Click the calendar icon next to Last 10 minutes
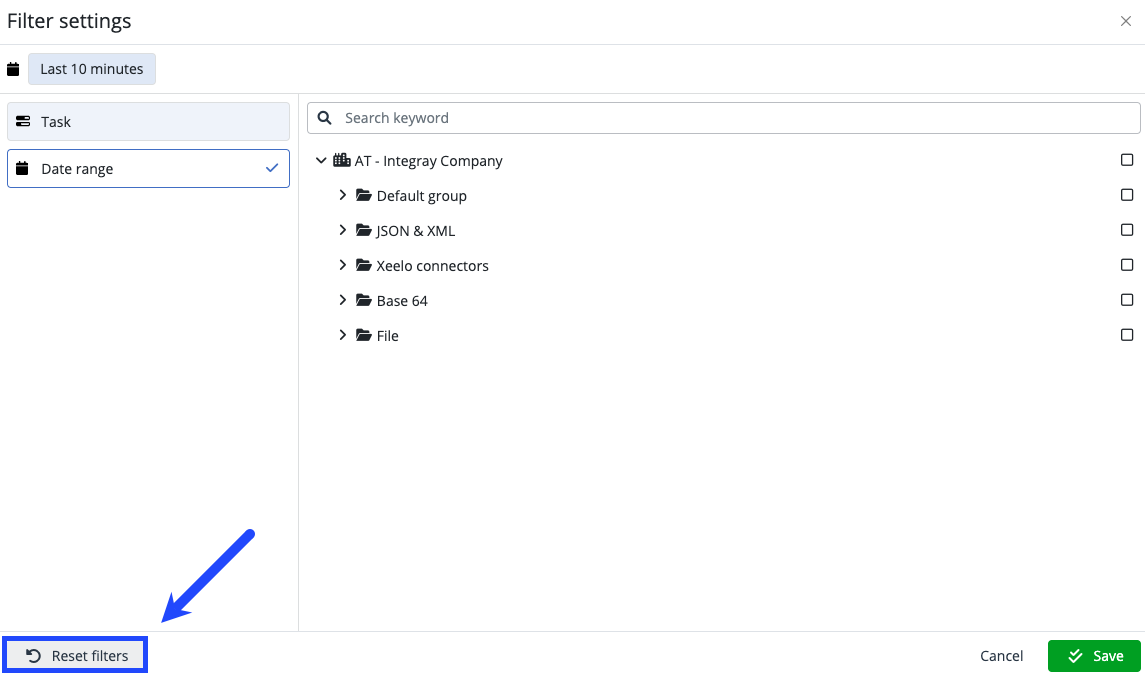 click(x=12, y=68)
